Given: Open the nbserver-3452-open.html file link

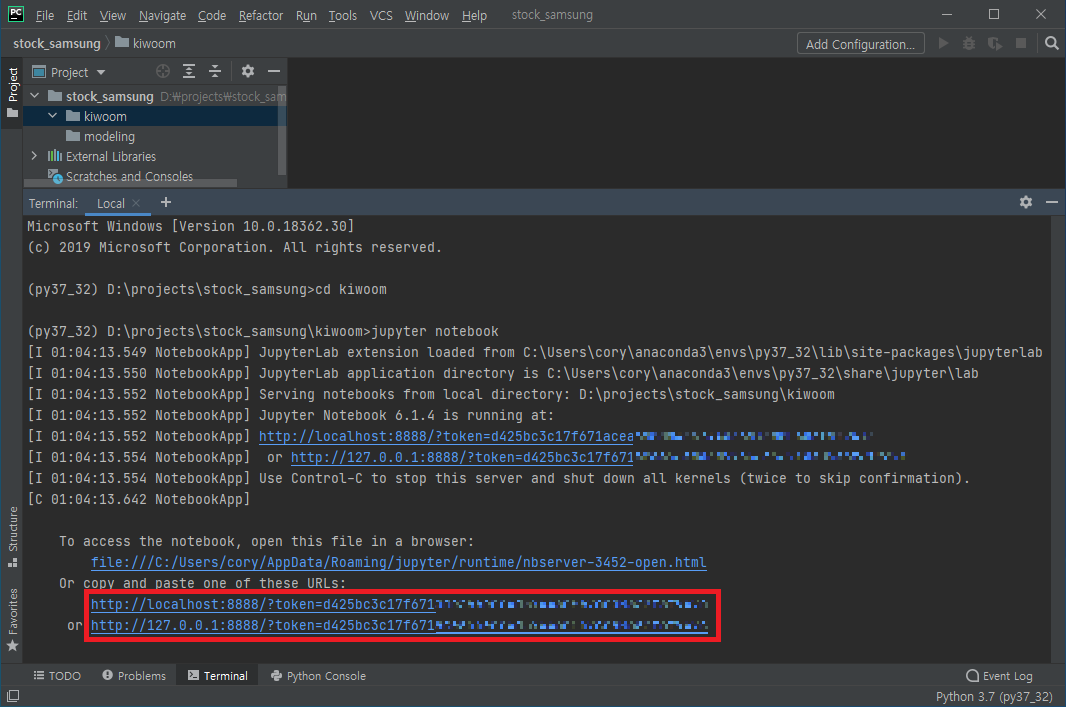Looking at the screenshot, I should point(398,562).
